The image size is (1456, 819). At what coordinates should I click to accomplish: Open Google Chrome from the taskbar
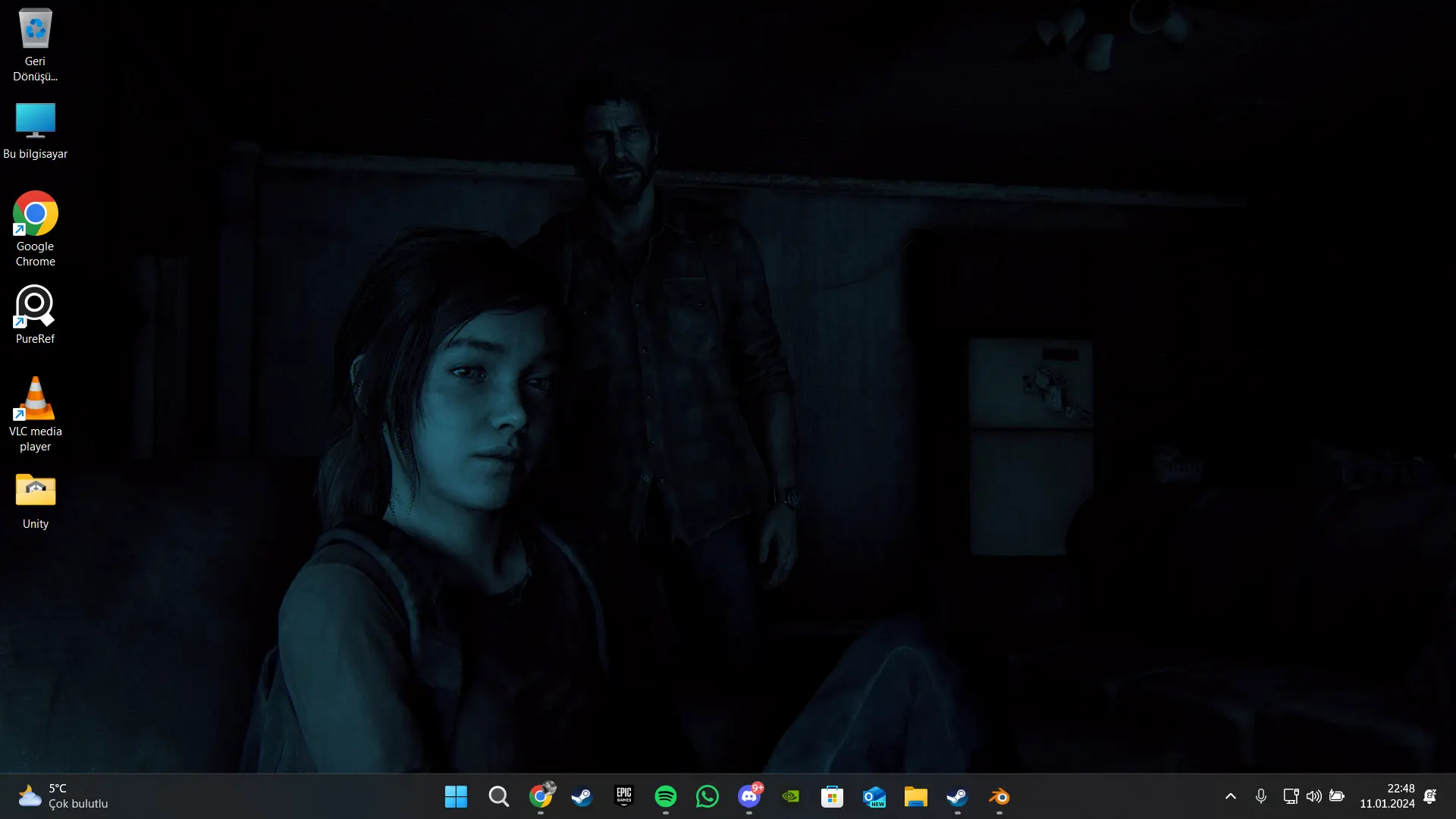pos(541,796)
